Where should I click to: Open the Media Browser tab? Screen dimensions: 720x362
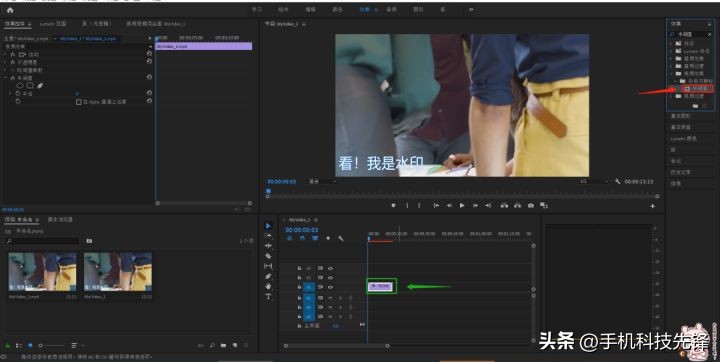[x=60, y=220]
